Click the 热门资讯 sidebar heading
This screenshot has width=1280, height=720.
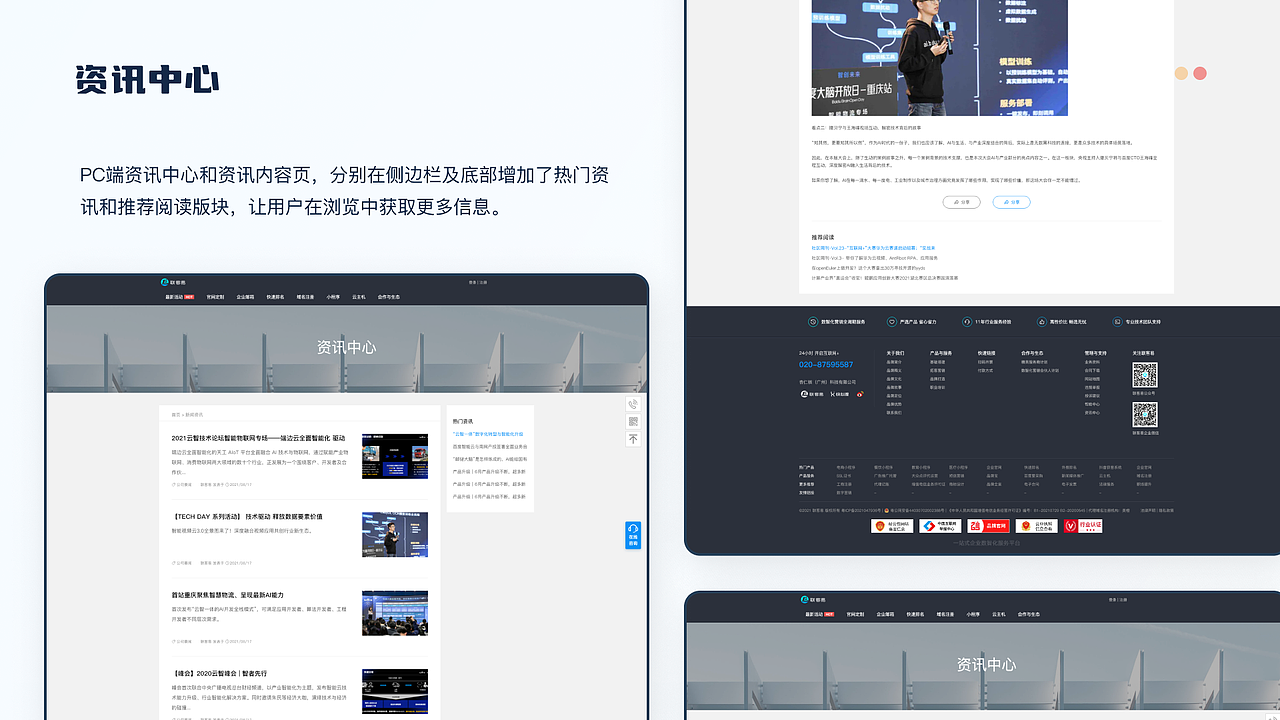[463, 421]
